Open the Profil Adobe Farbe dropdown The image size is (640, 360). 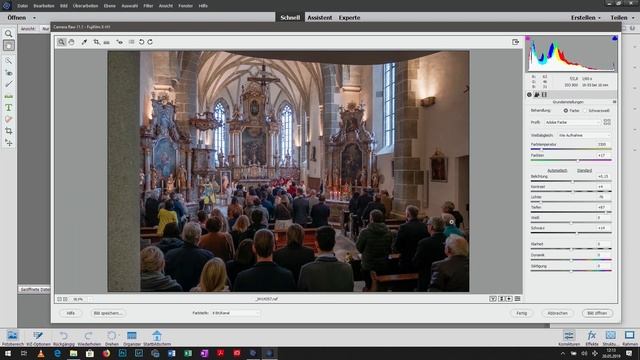pos(573,122)
